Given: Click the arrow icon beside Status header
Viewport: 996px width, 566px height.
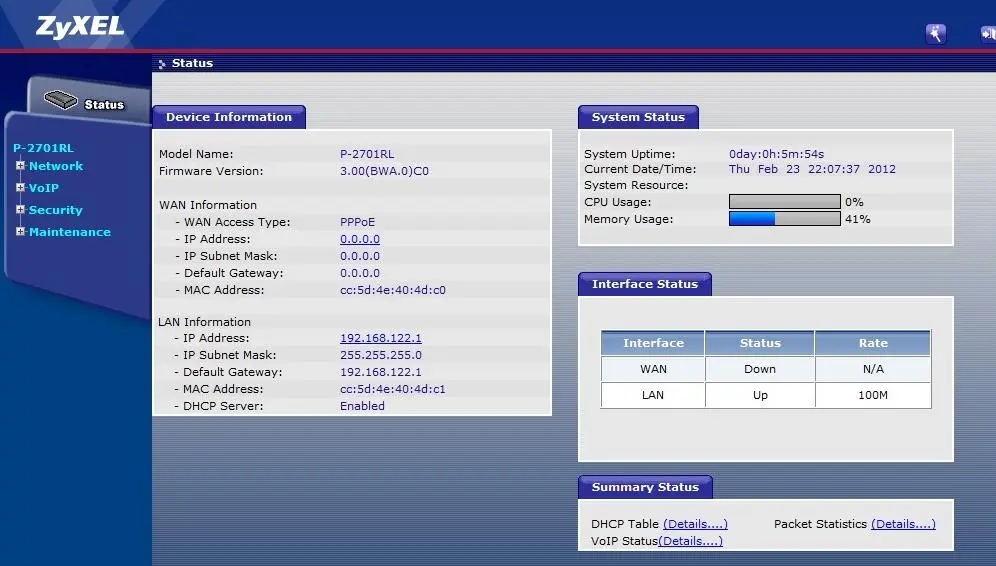Looking at the screenshot, I should click(x=162, y=64).
